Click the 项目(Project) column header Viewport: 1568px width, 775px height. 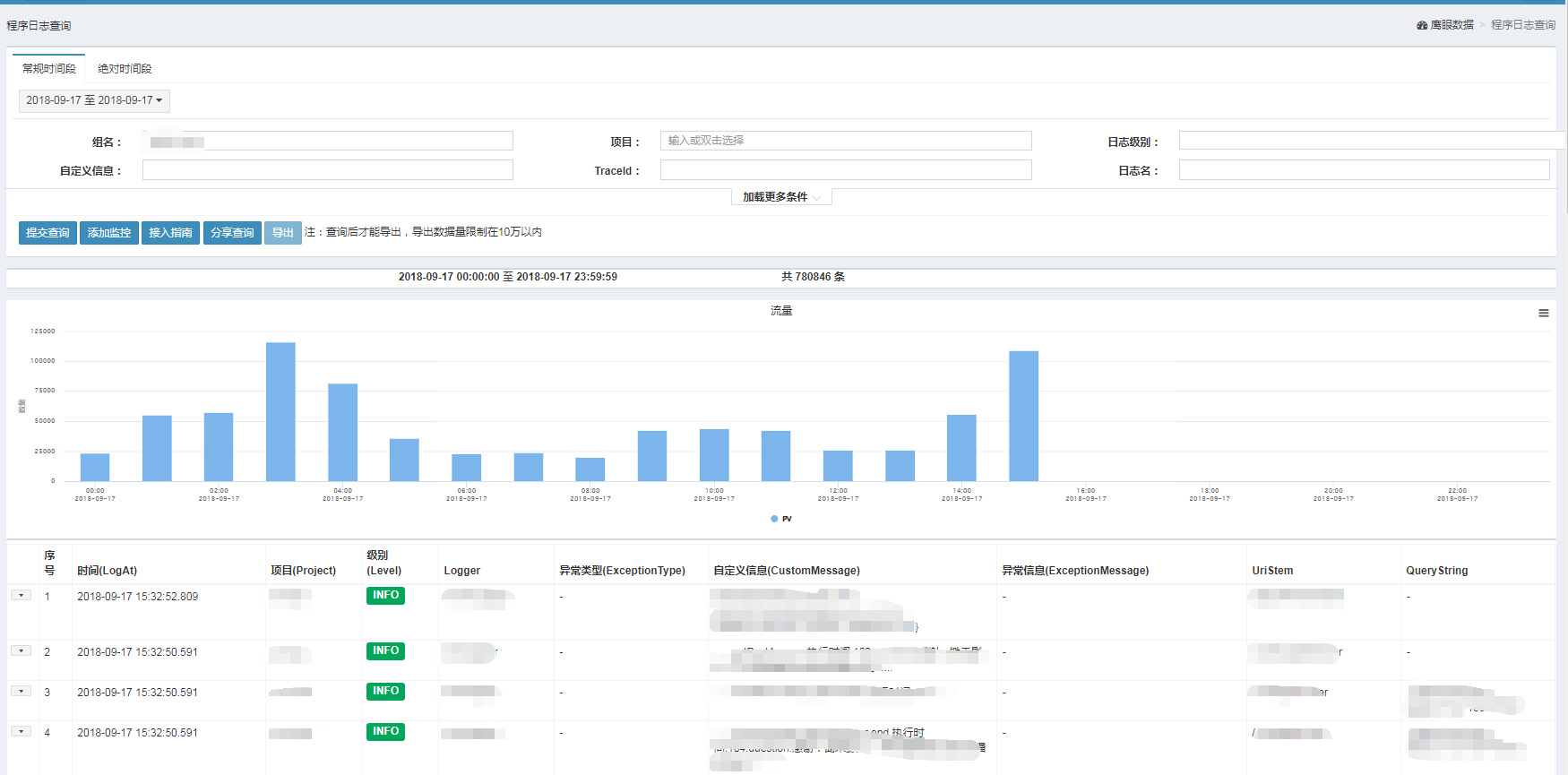pyautogui.click(x=304, y=571)
